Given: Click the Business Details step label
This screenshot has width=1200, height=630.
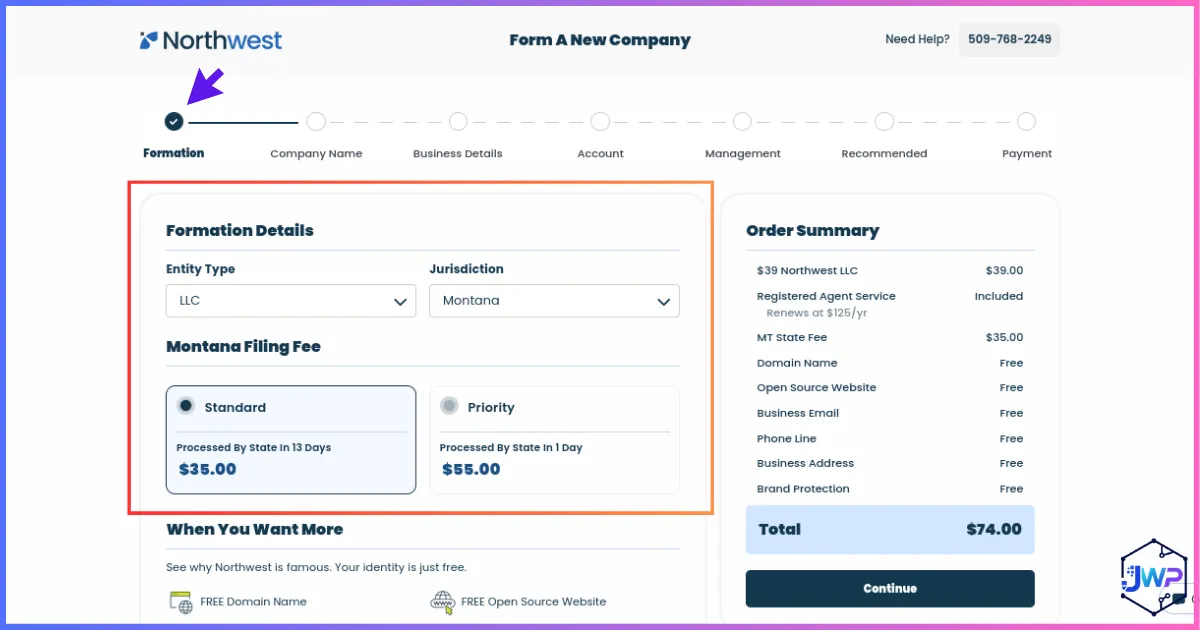Looking at the screenshot, I should click(458, 154).
